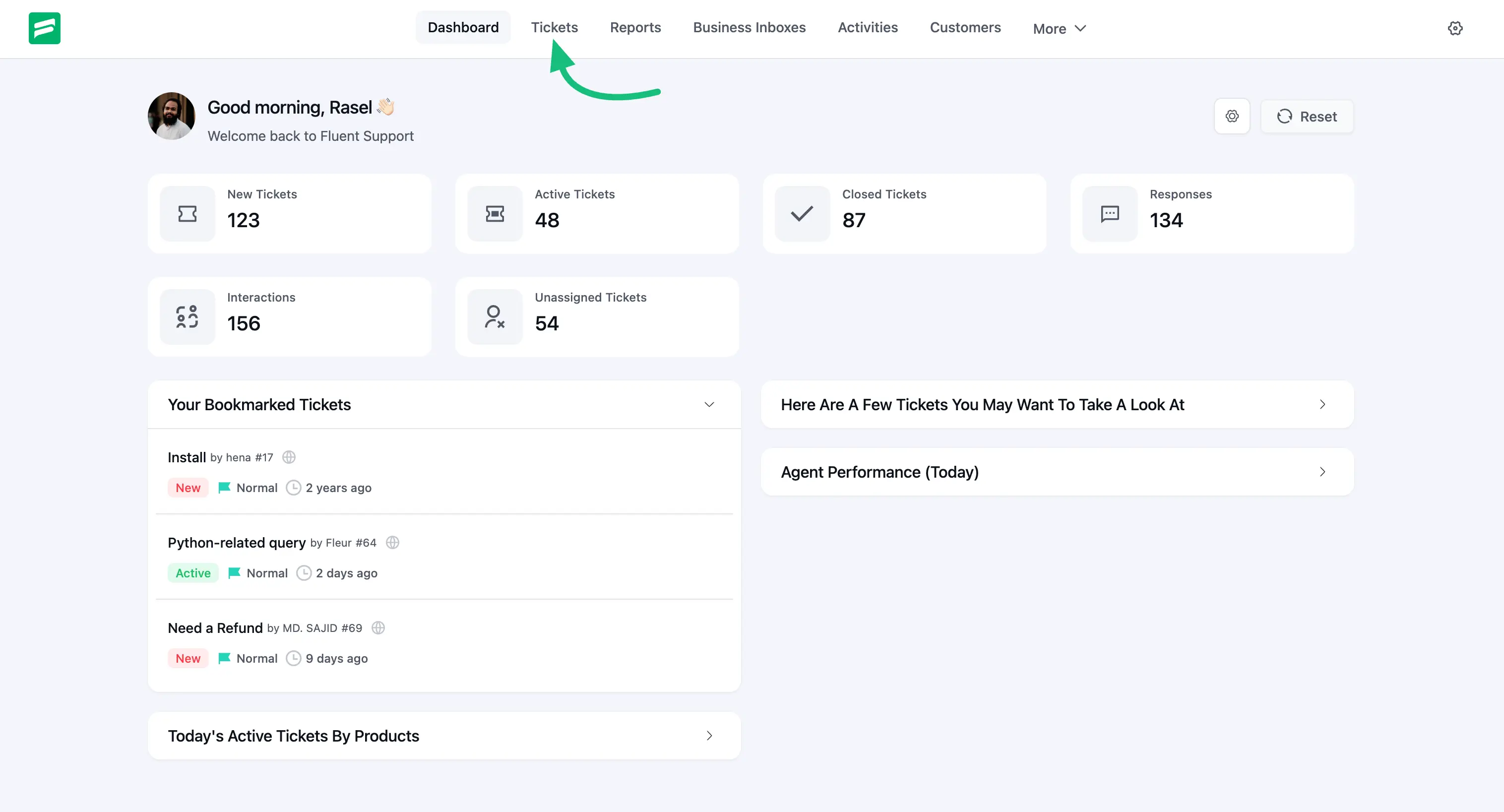Screen dimensions: 1504x812
Task: Click the New Tickets ticket icon
Action: point(187,214)
